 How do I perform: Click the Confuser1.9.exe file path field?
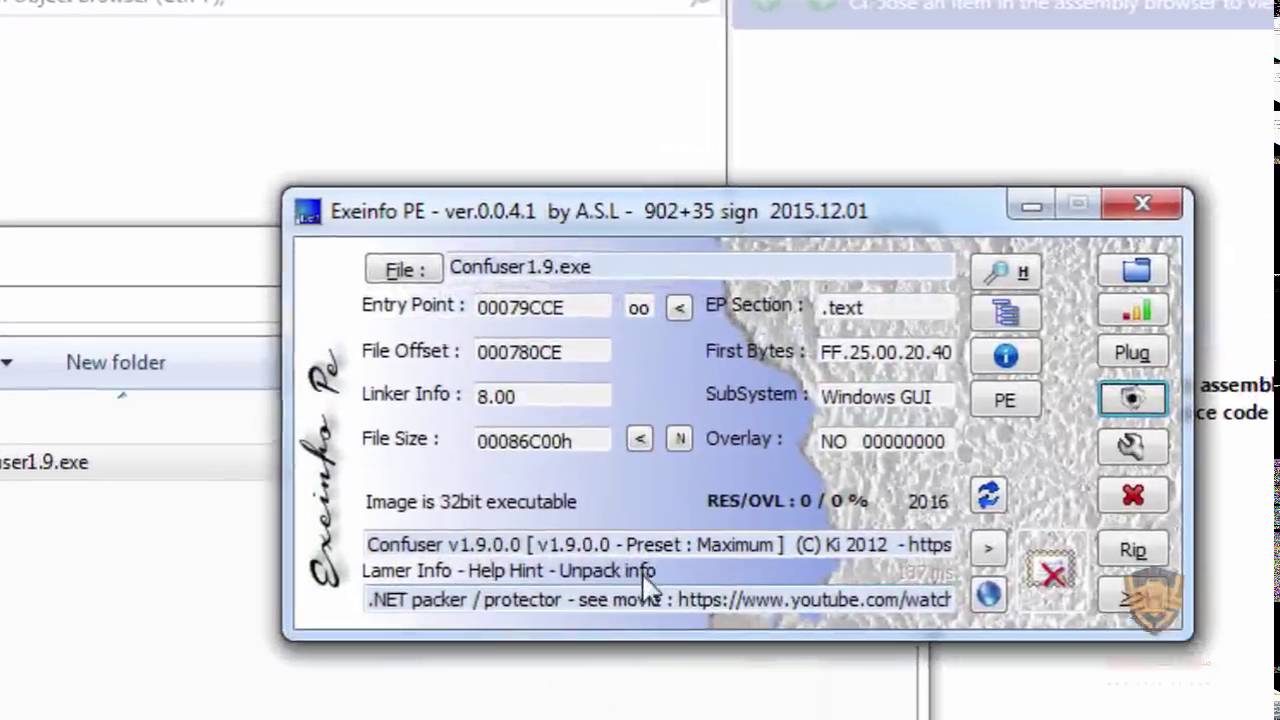tap(700, 267)
